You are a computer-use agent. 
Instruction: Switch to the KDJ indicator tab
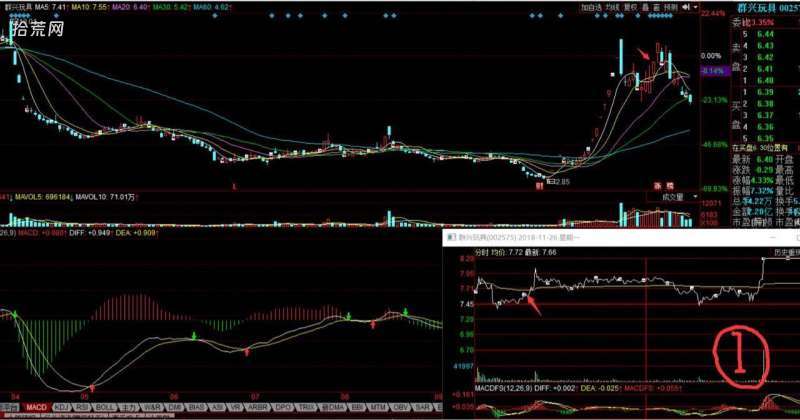click(x=61, y=407)
